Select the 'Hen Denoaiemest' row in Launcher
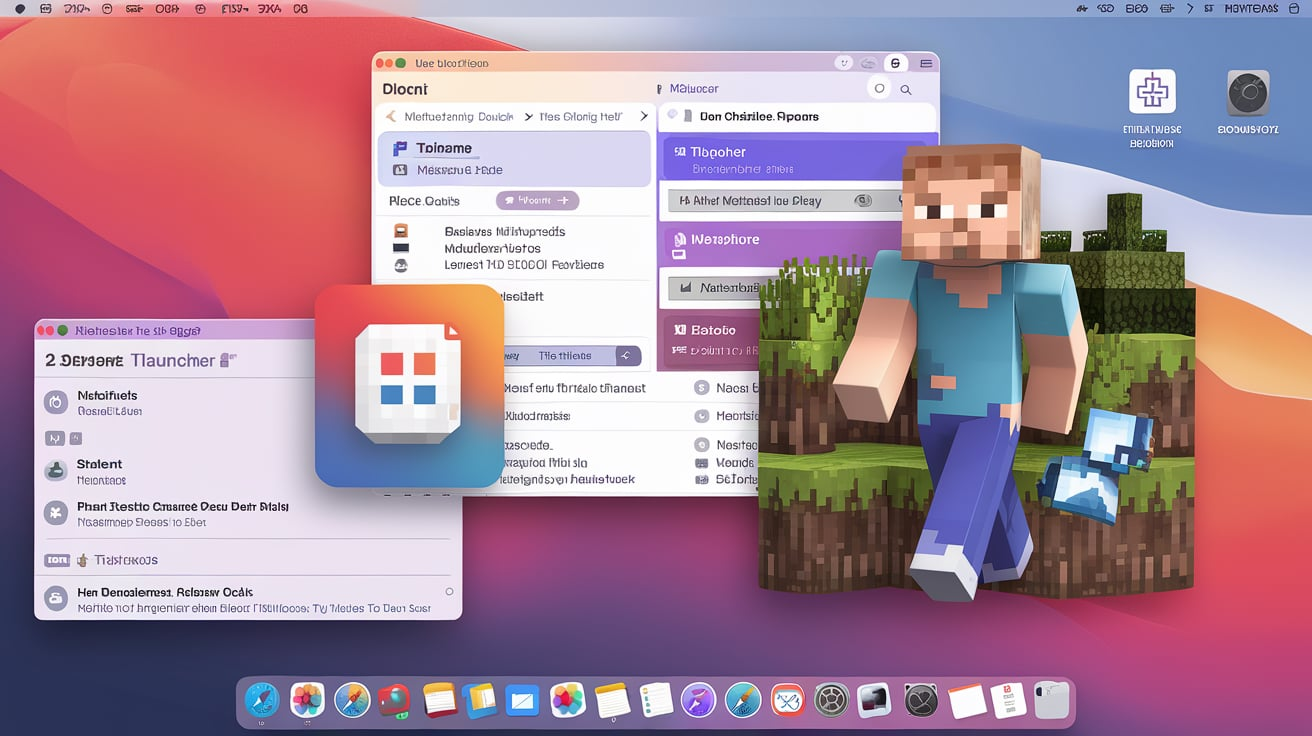The width and height of the screenshot is (1312, 736). [x=248, y=599]
